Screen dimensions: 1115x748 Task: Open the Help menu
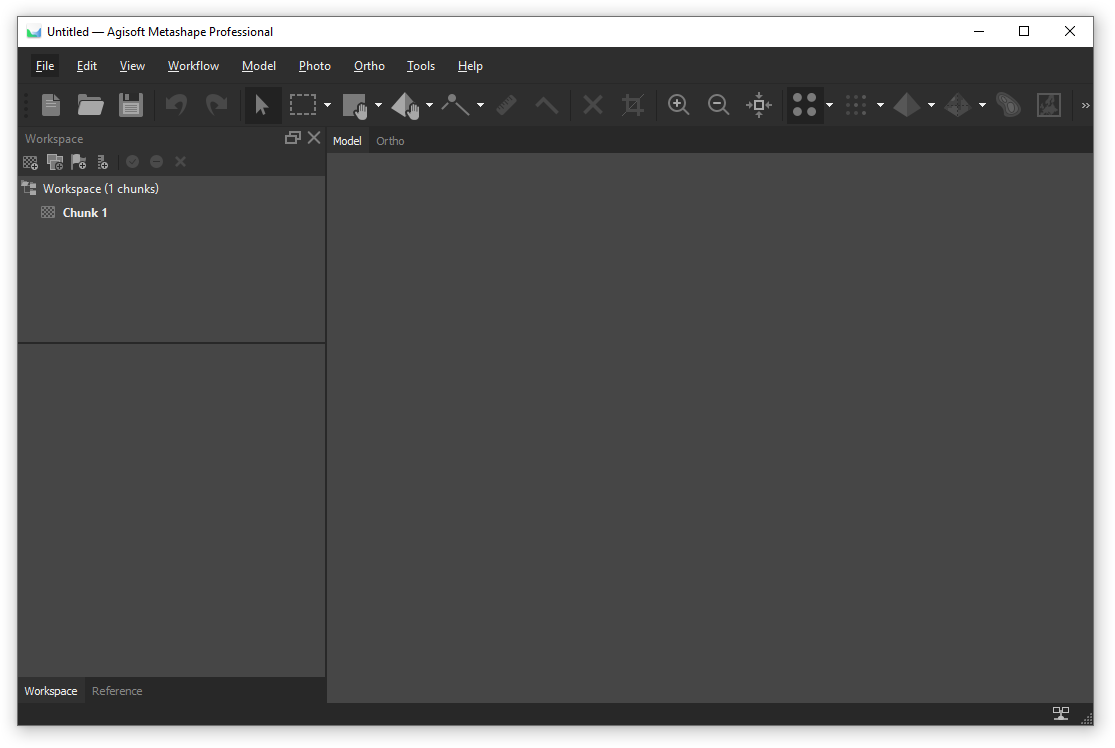click(470, 66)
